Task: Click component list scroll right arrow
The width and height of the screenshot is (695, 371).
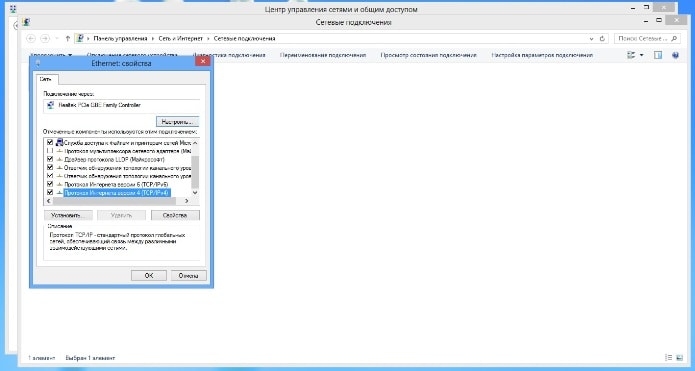Action: 187,201
